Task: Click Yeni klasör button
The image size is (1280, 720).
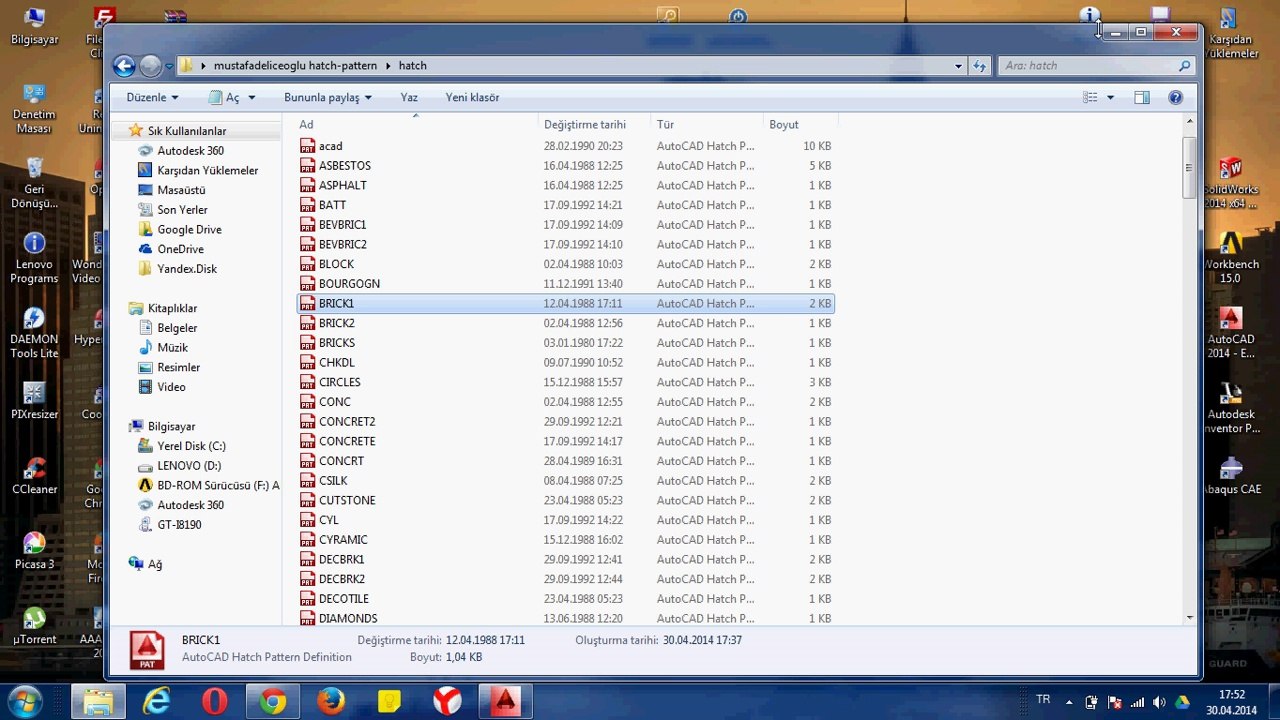Action: 472,97
